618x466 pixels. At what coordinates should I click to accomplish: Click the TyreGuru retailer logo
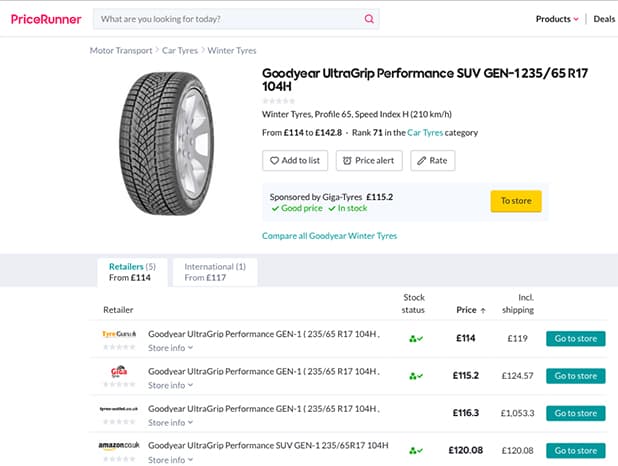point(118,334)
